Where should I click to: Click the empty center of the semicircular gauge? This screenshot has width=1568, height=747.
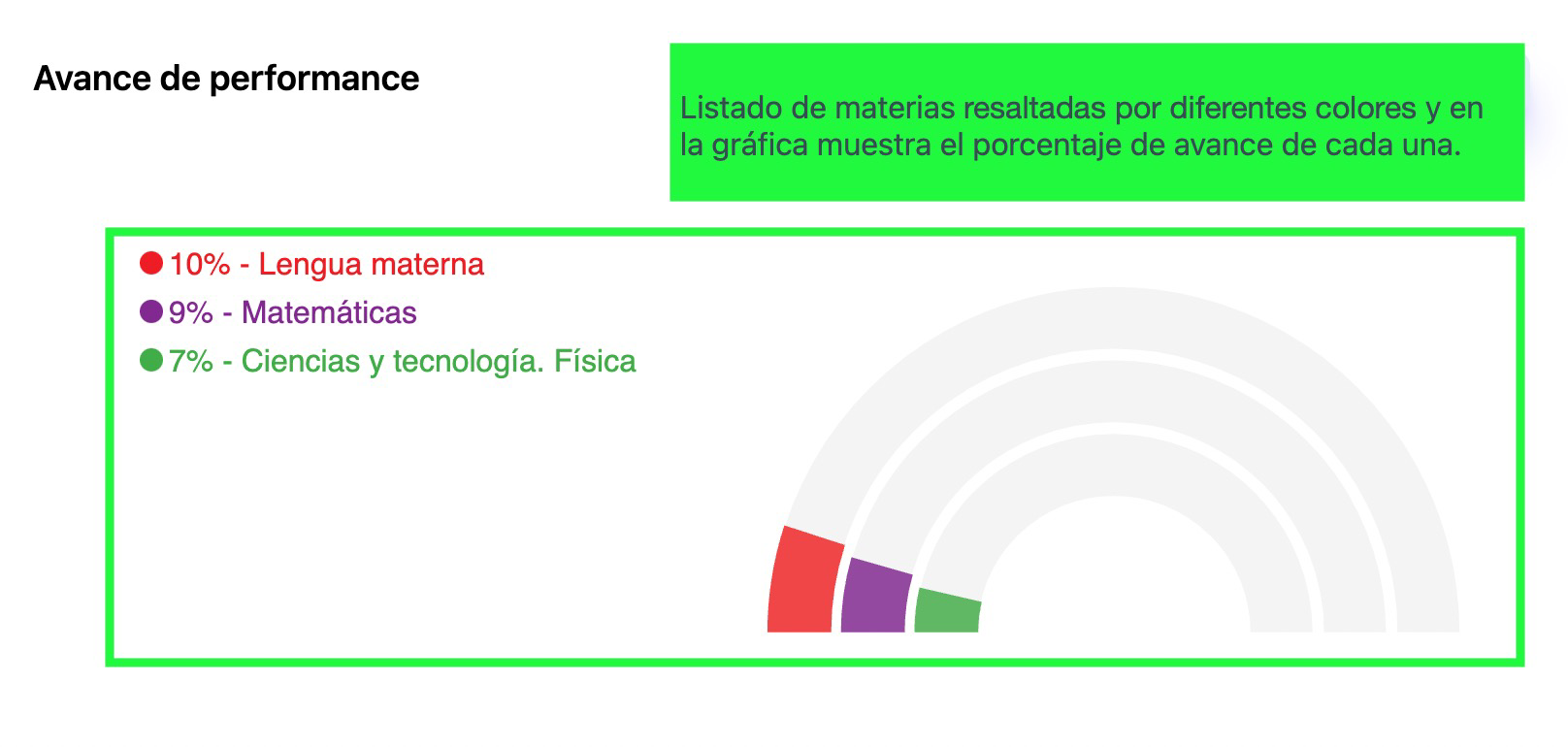pyautogui.click(x=1113, y=582)
